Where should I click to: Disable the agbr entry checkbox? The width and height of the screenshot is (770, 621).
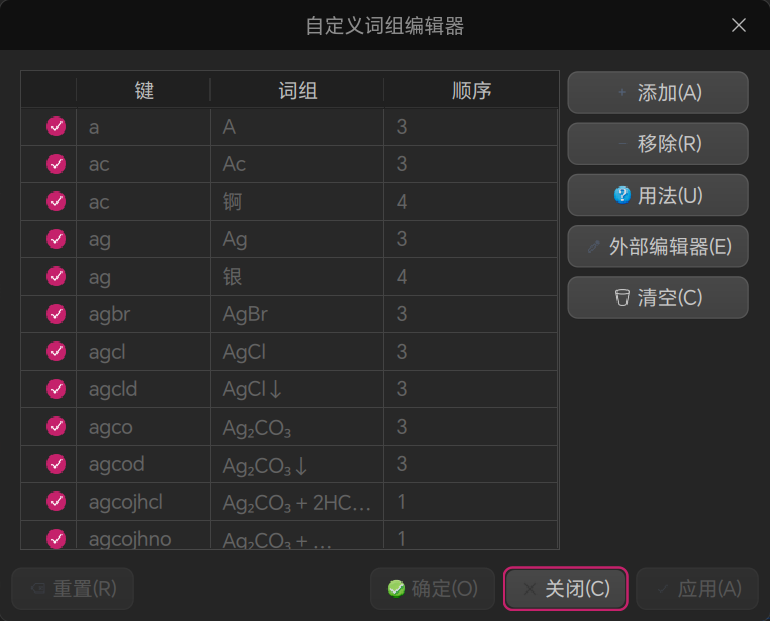pos(56,314)
